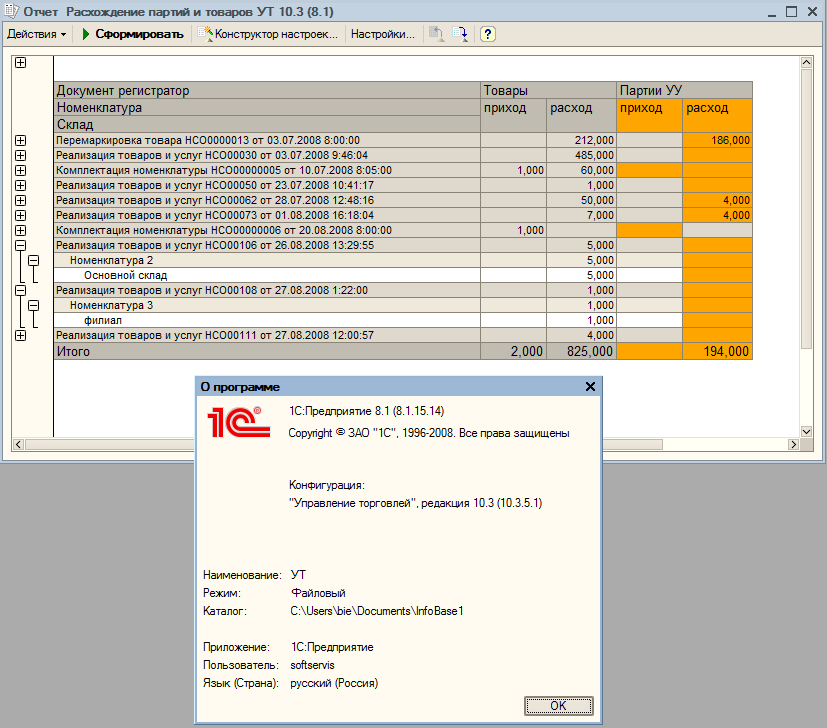Click the configuration text редакция 10.3 (10.3.5.1)
Screen dimensions: 827x728
point(482,503)
